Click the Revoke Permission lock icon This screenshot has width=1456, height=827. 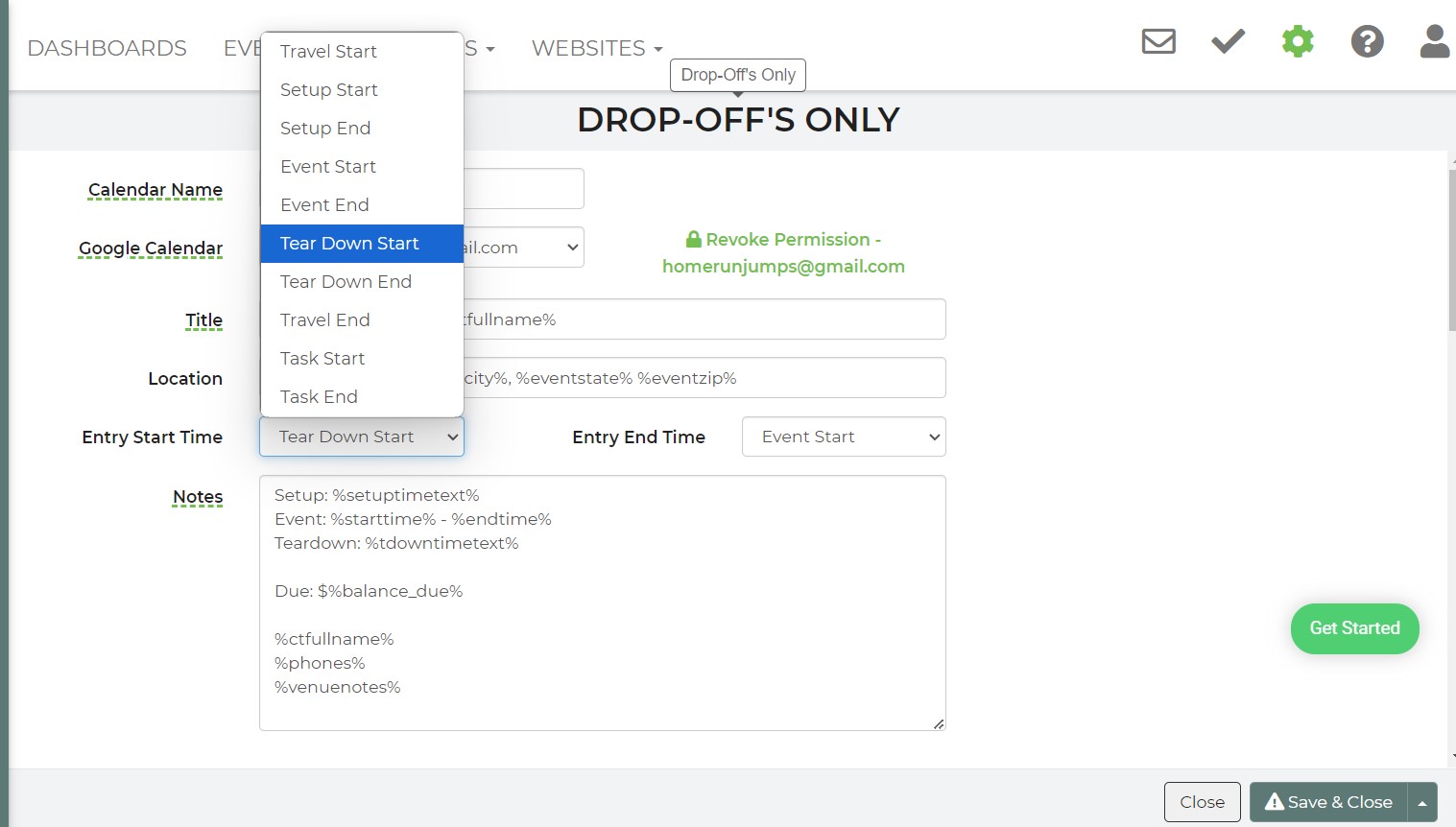coord(693,240)
